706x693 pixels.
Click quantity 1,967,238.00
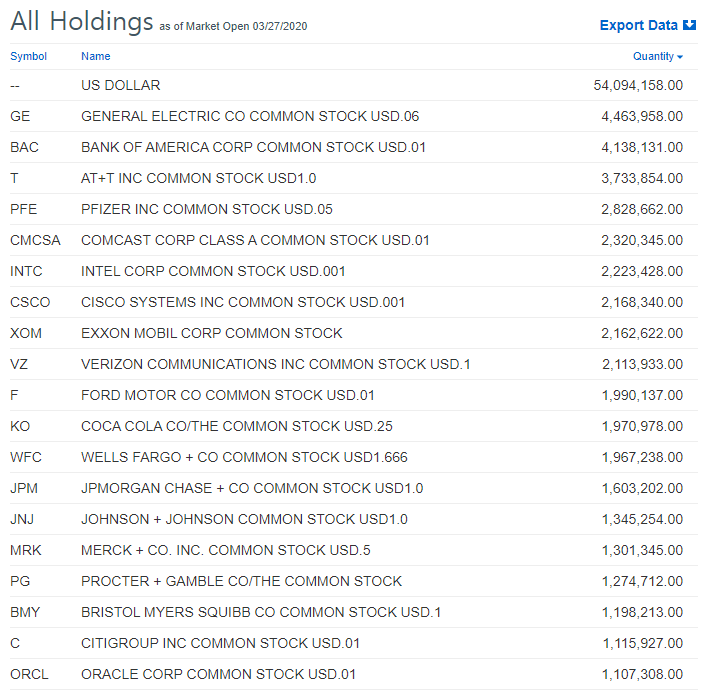click(x=643, y=457)
